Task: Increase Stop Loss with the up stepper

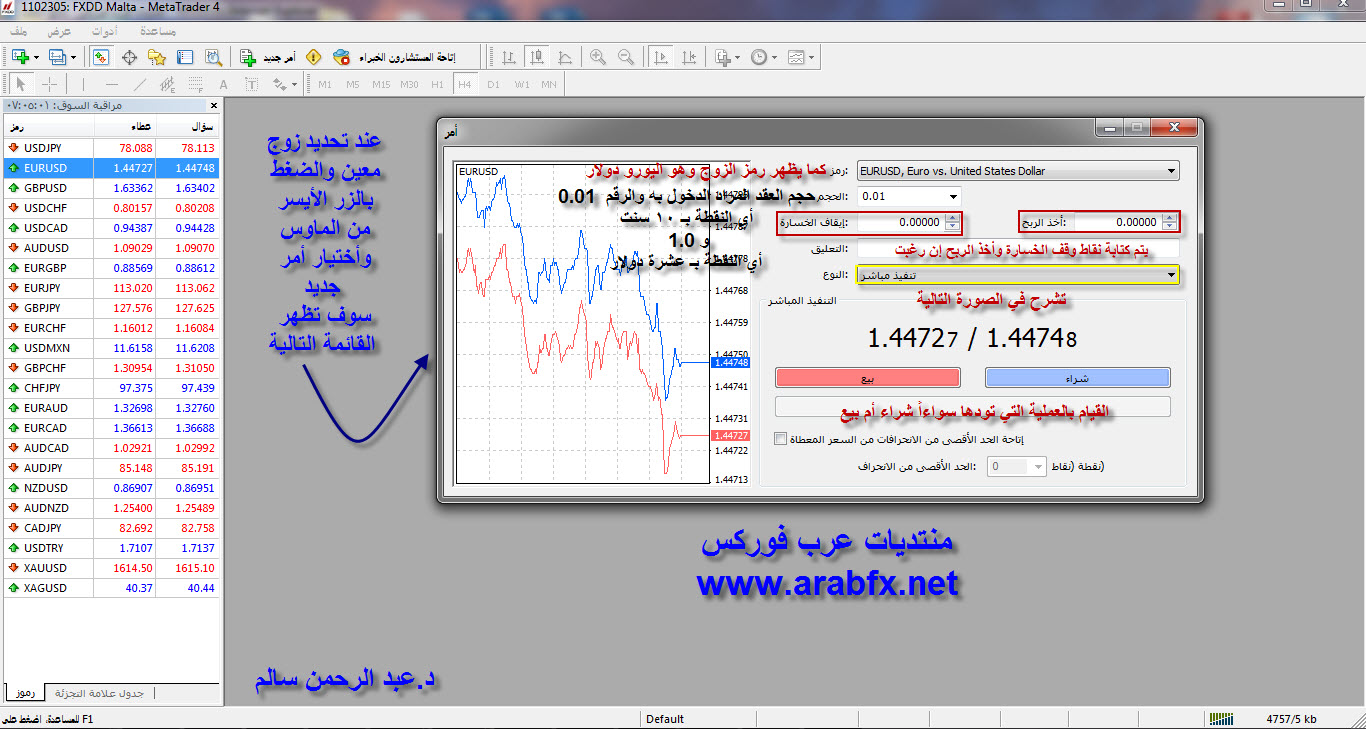Action: [x=951, y=218]
